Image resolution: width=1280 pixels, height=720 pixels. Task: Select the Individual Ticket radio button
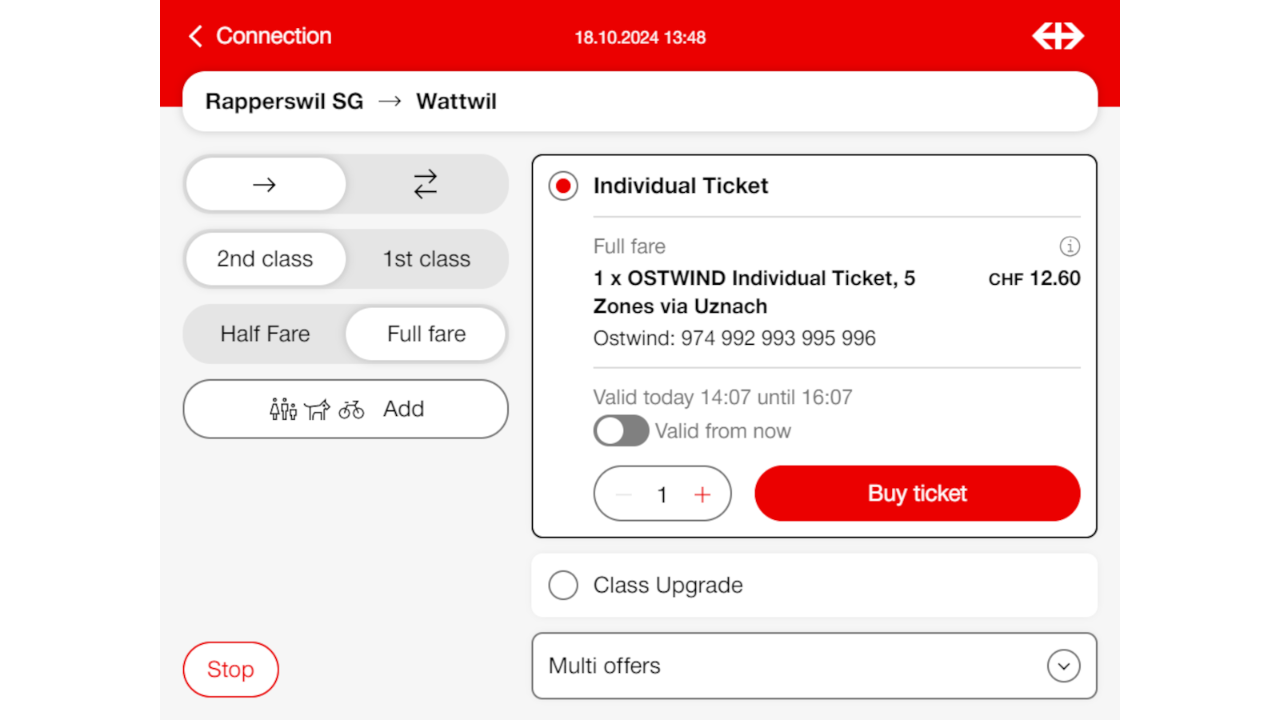tap(564, 186)
